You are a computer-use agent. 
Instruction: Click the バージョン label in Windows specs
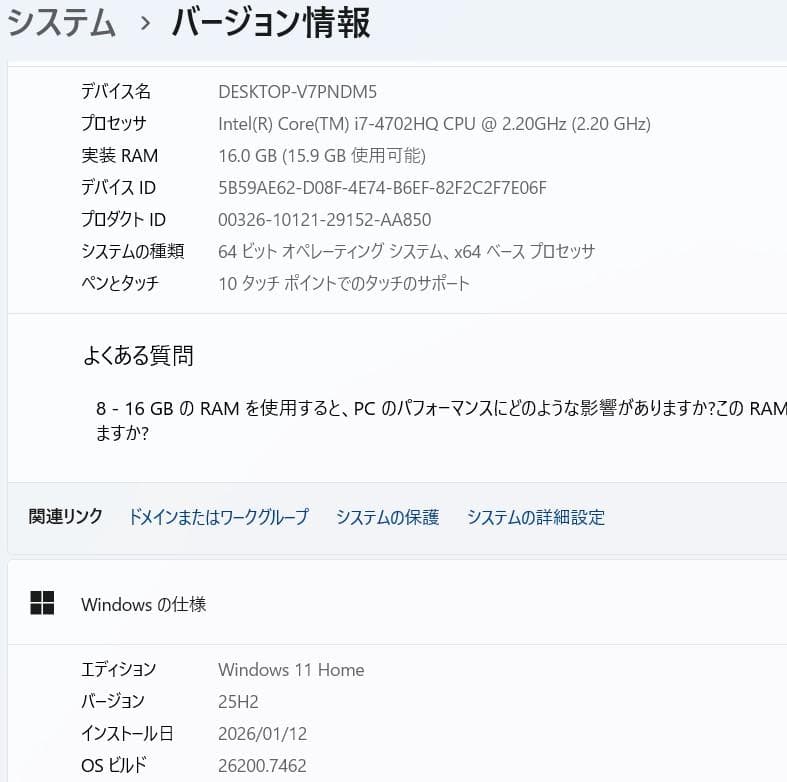(x=113, y=701)
